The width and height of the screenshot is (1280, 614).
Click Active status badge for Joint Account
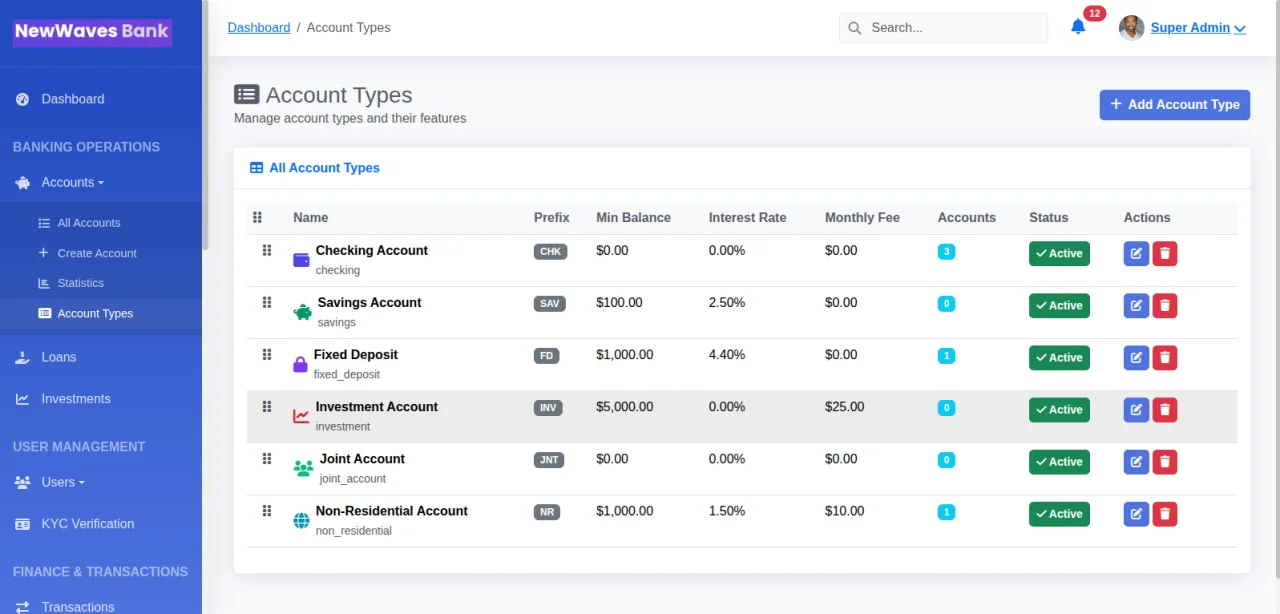[x=1059, y=461]
